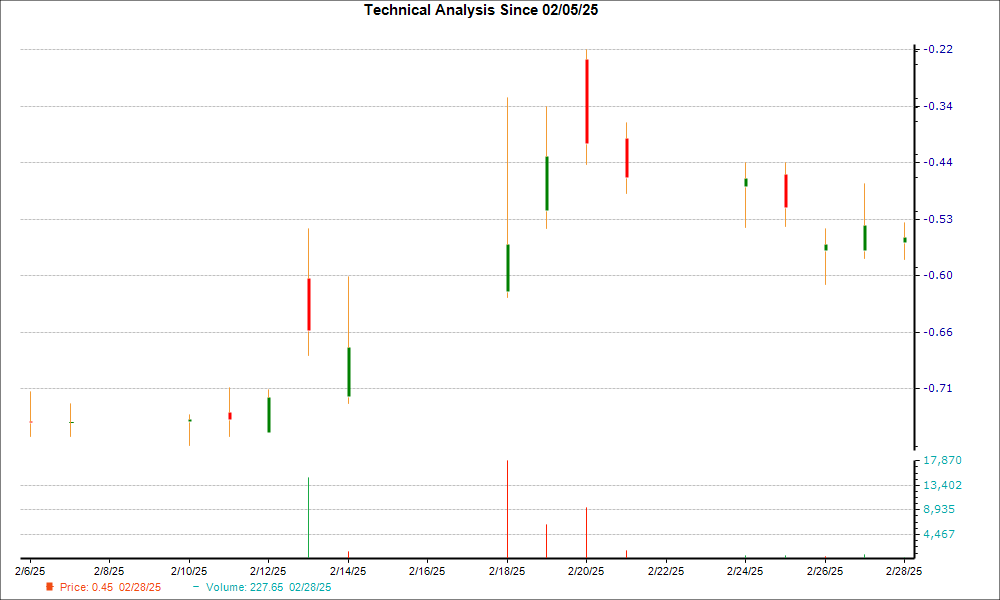Click the 2/26/25 date label
Image resolution: width=1000 pixels, height=600 pixels.
[x=825, y=571]
